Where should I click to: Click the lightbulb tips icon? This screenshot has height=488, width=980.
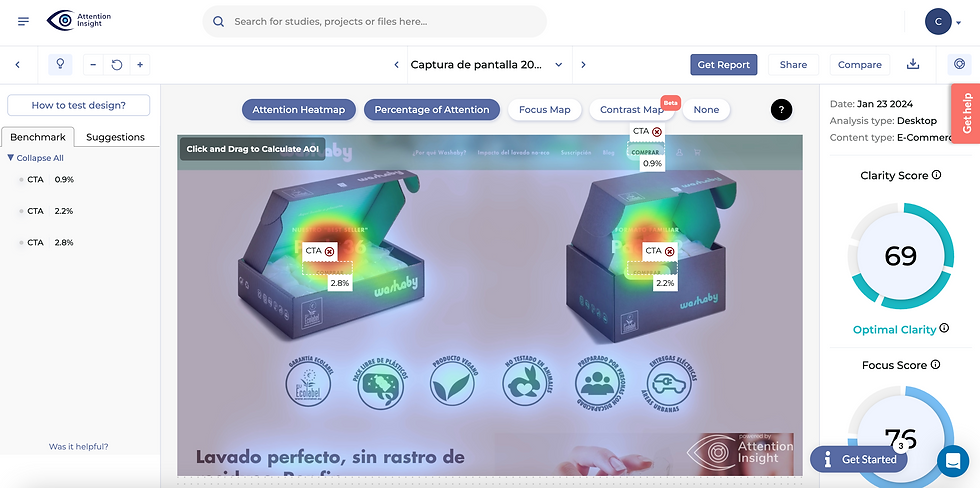point(60,64)
